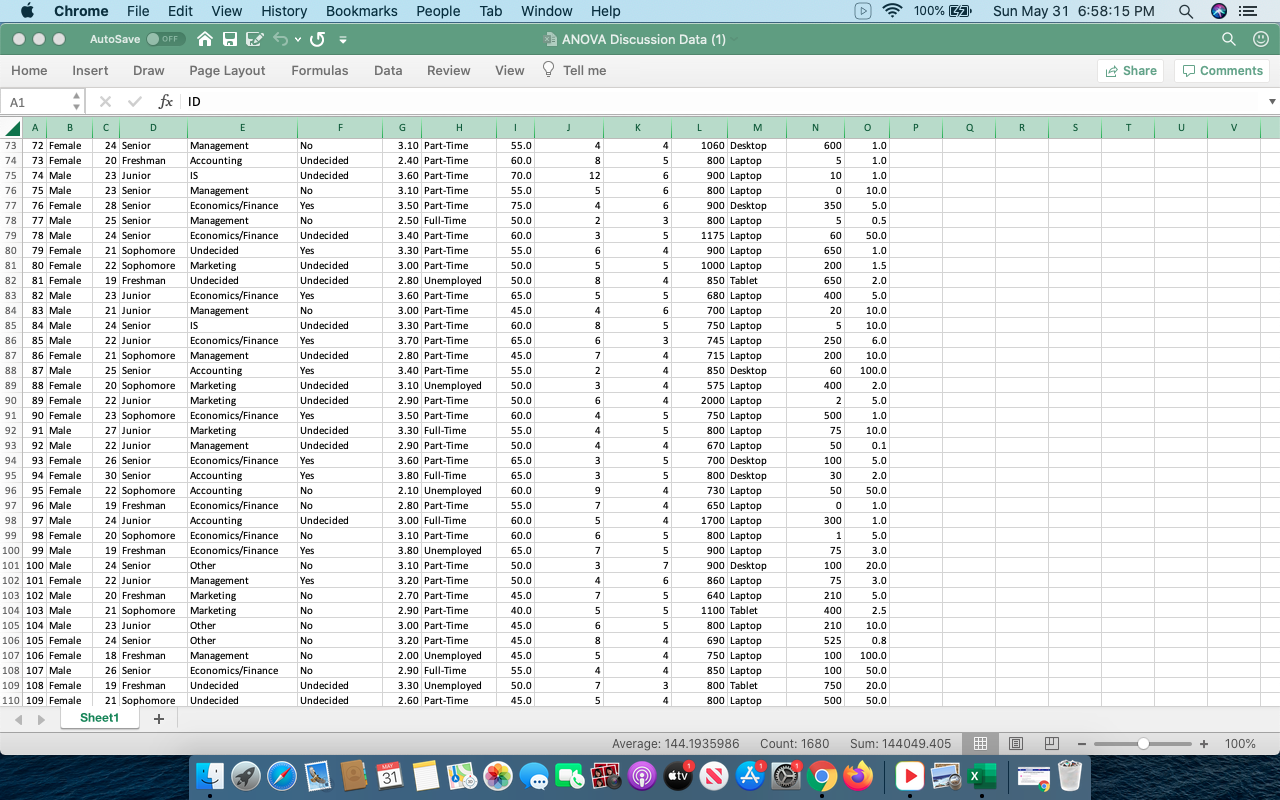Open Excel from the Dock
This screenshot has height=800, width=1280.
pos(981,775)
